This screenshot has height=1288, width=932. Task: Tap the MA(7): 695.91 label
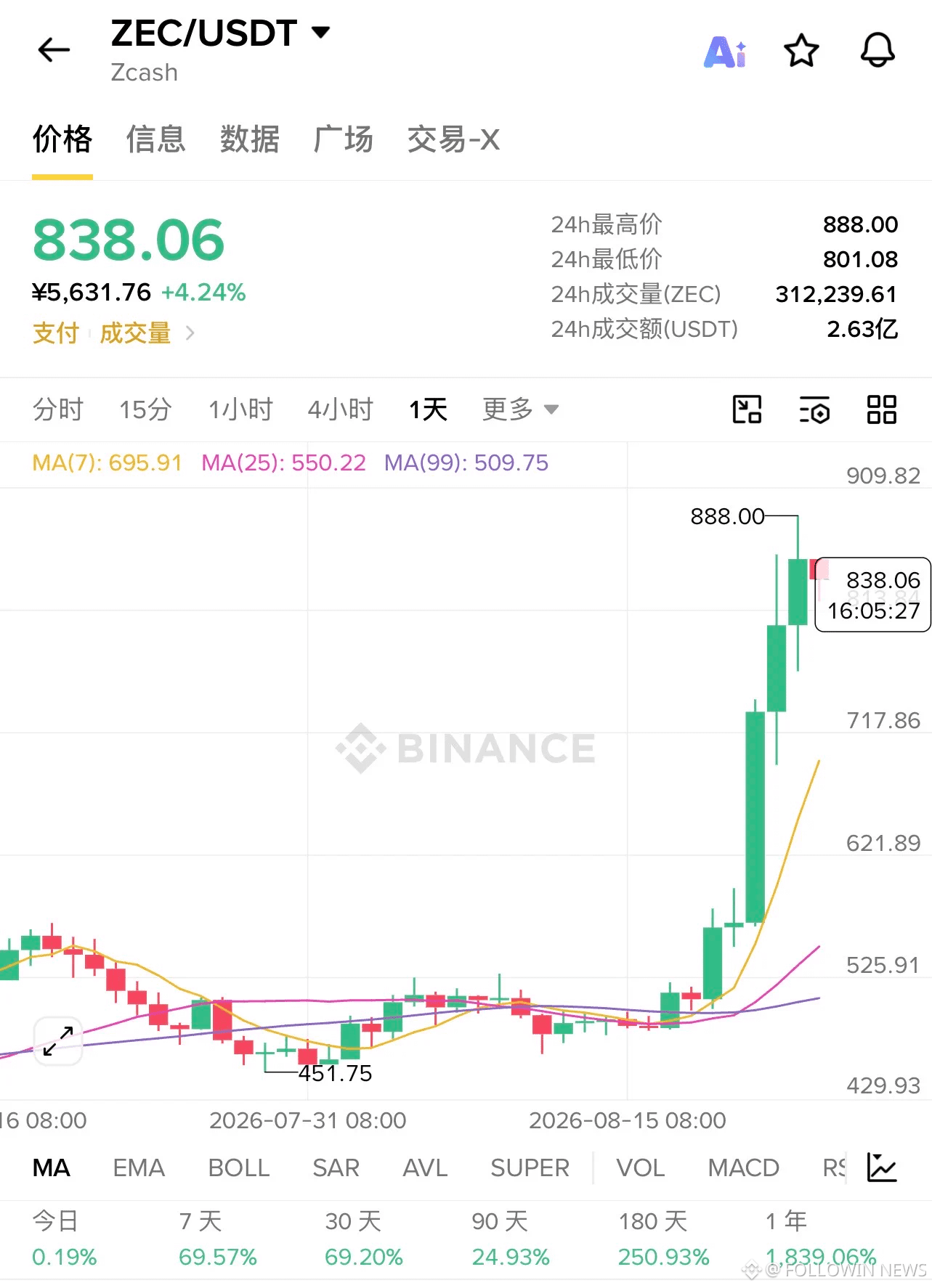108,462
